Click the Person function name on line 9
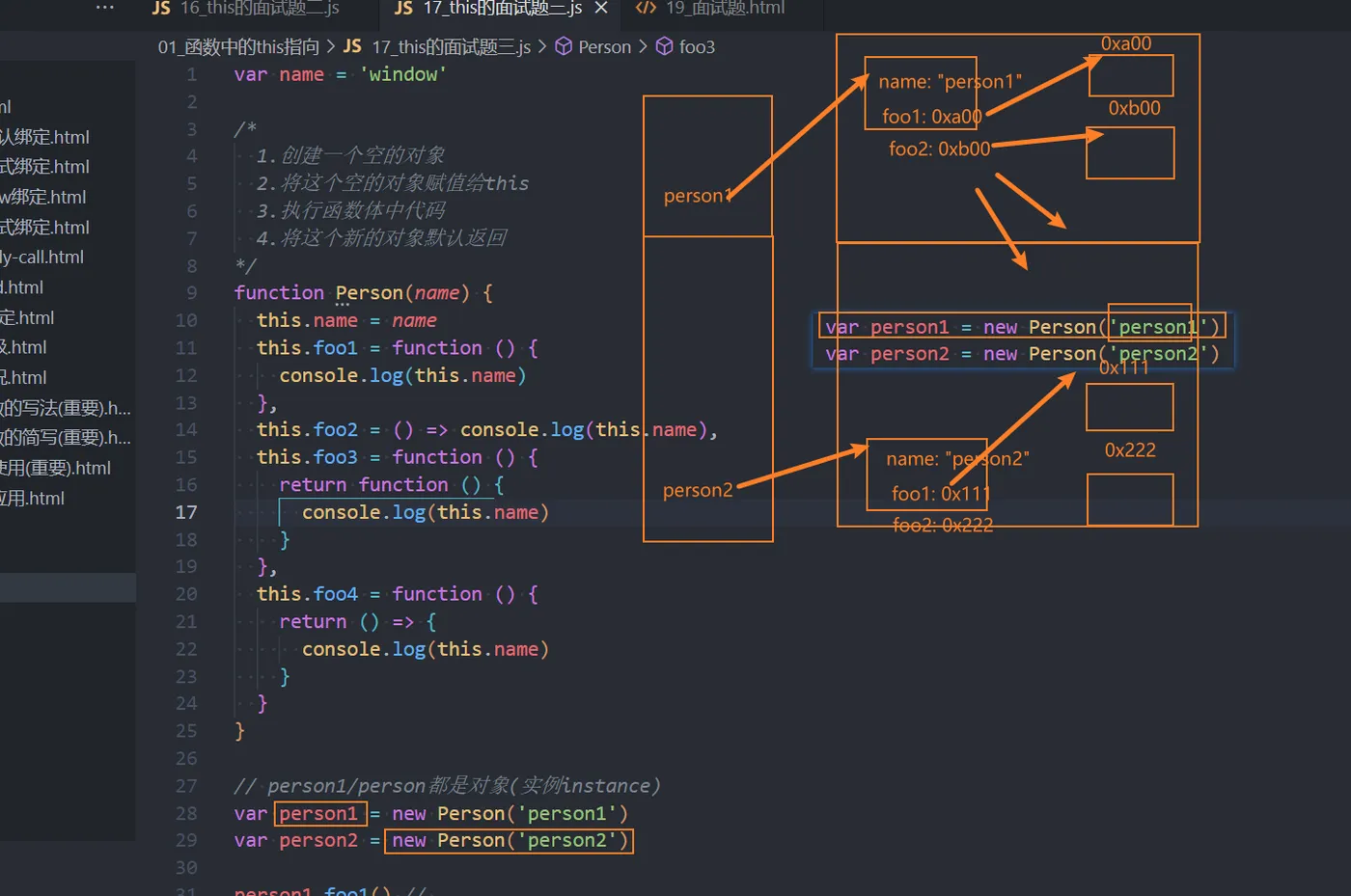 click(370, 293)
